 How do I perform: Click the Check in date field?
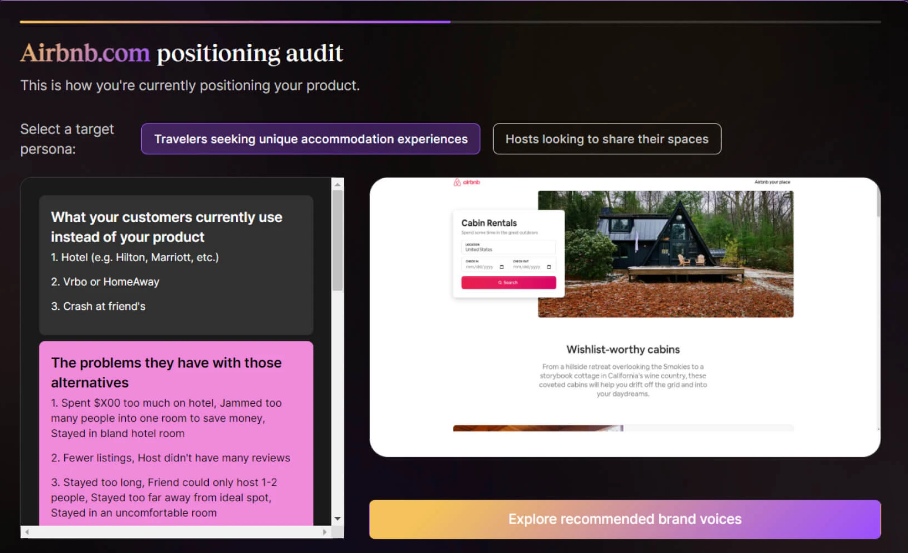pyautogui.click(x=484, y=265)
